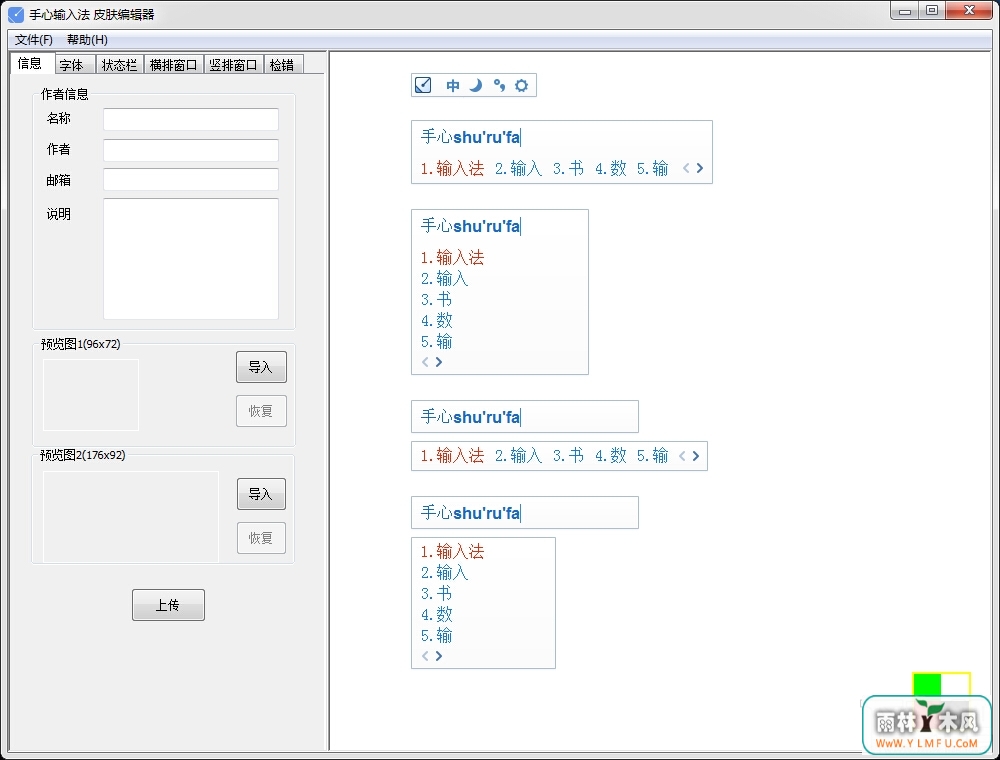1000x760 pixels.
Task: Switch to the 检错 tab
Action: [x=282, y=65]
